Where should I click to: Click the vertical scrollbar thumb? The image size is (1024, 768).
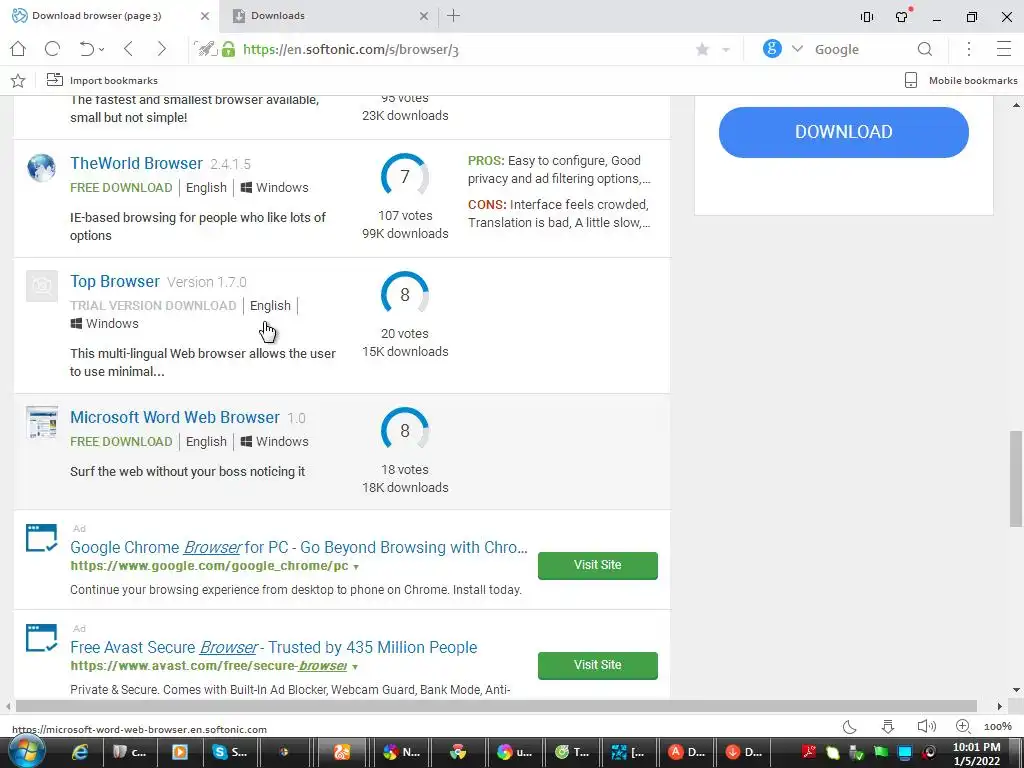(x=1016, y=478)
